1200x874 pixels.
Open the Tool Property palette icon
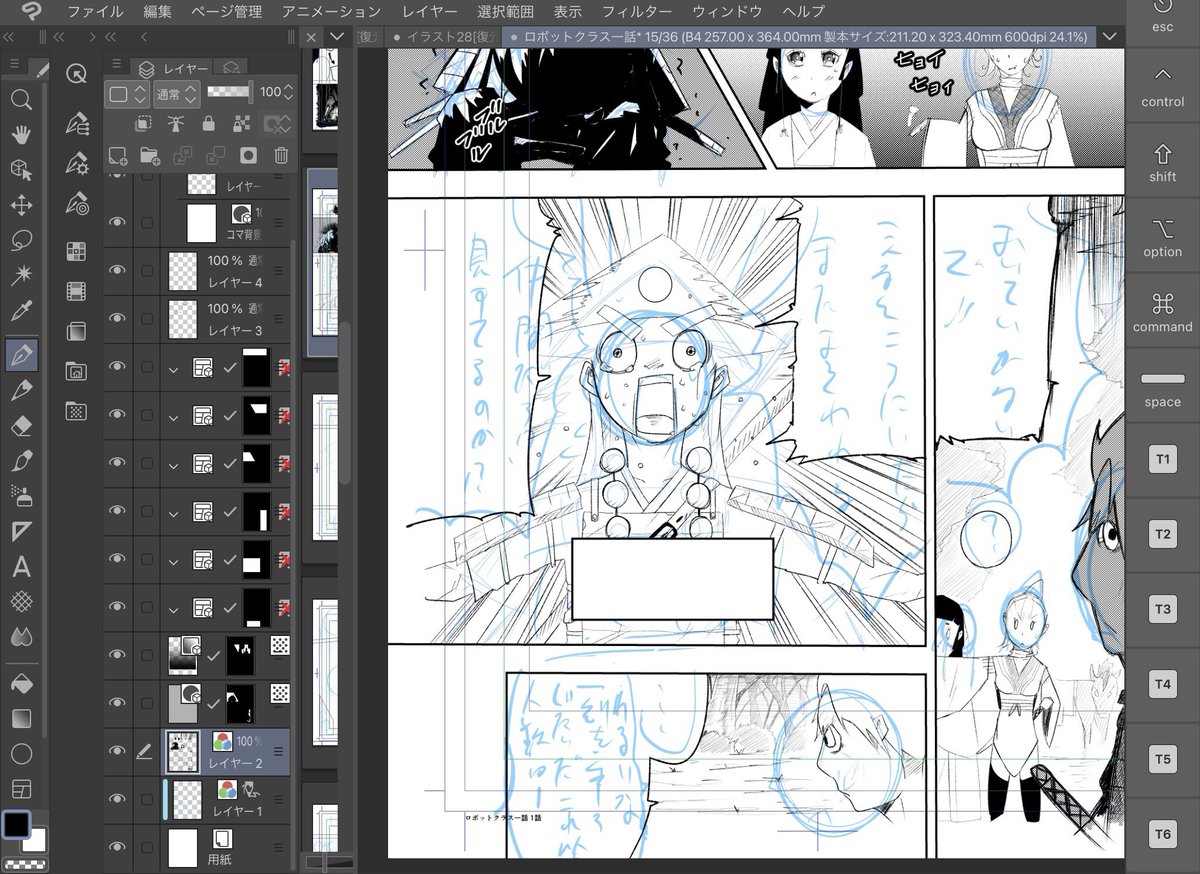[x=76, y=163]
